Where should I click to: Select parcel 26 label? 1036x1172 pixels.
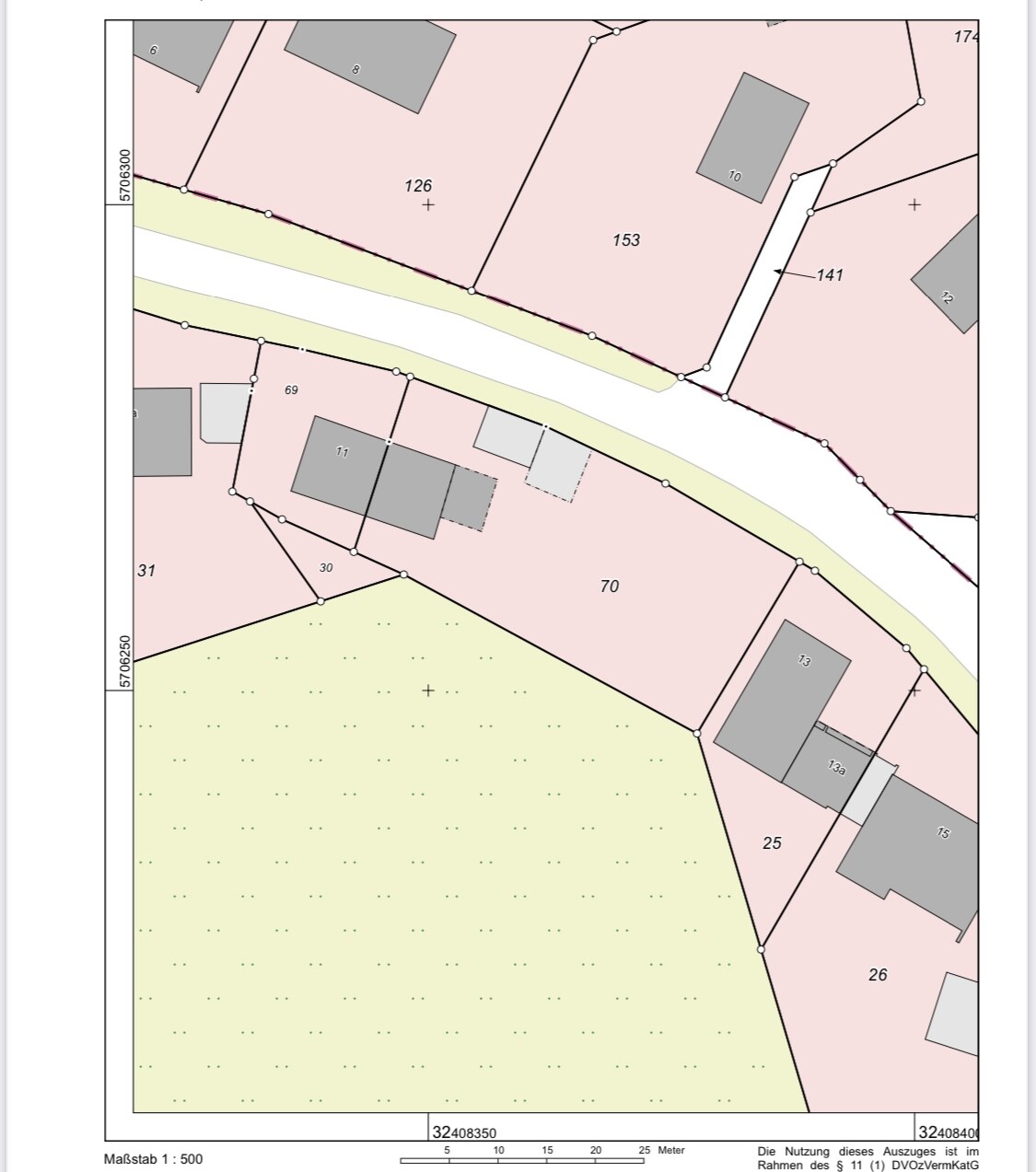pyautogui.click(x=878, y=974)
